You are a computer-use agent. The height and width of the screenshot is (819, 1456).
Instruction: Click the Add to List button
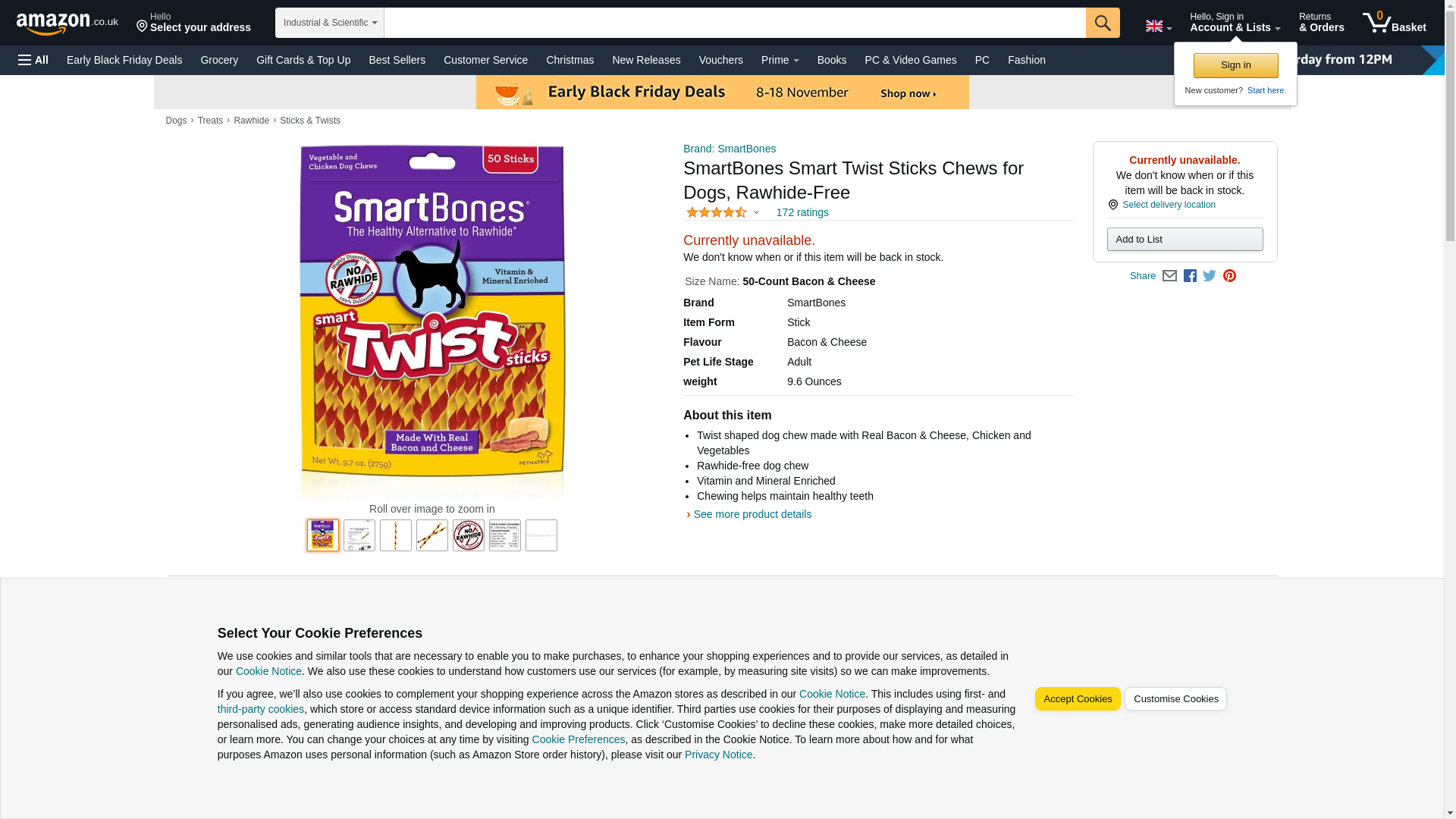click(x=1185, y=240)
